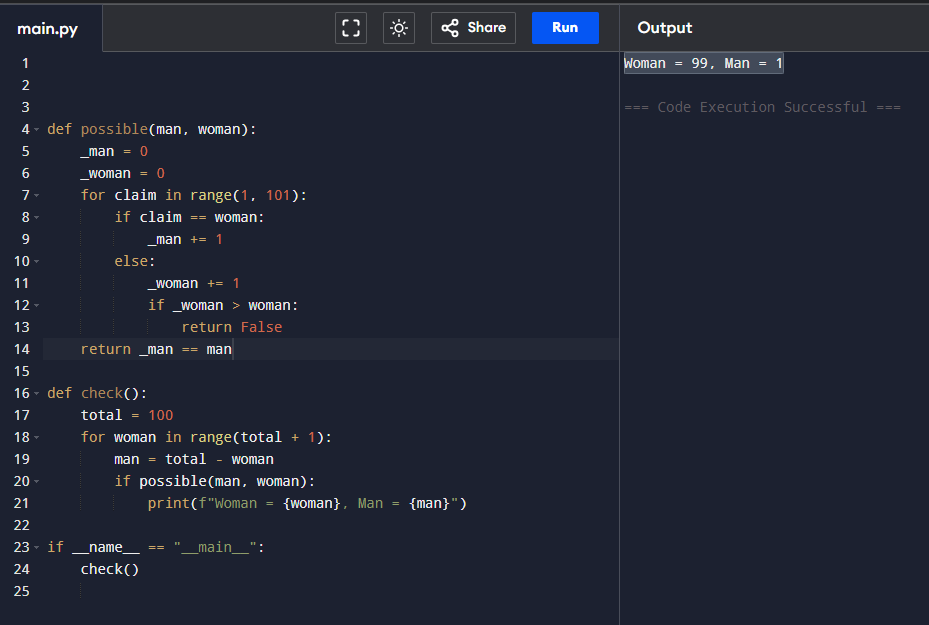Click 'def check():' definition line
Image resolution: width=929 pixels, height=625 pixels.
(97, 393)
